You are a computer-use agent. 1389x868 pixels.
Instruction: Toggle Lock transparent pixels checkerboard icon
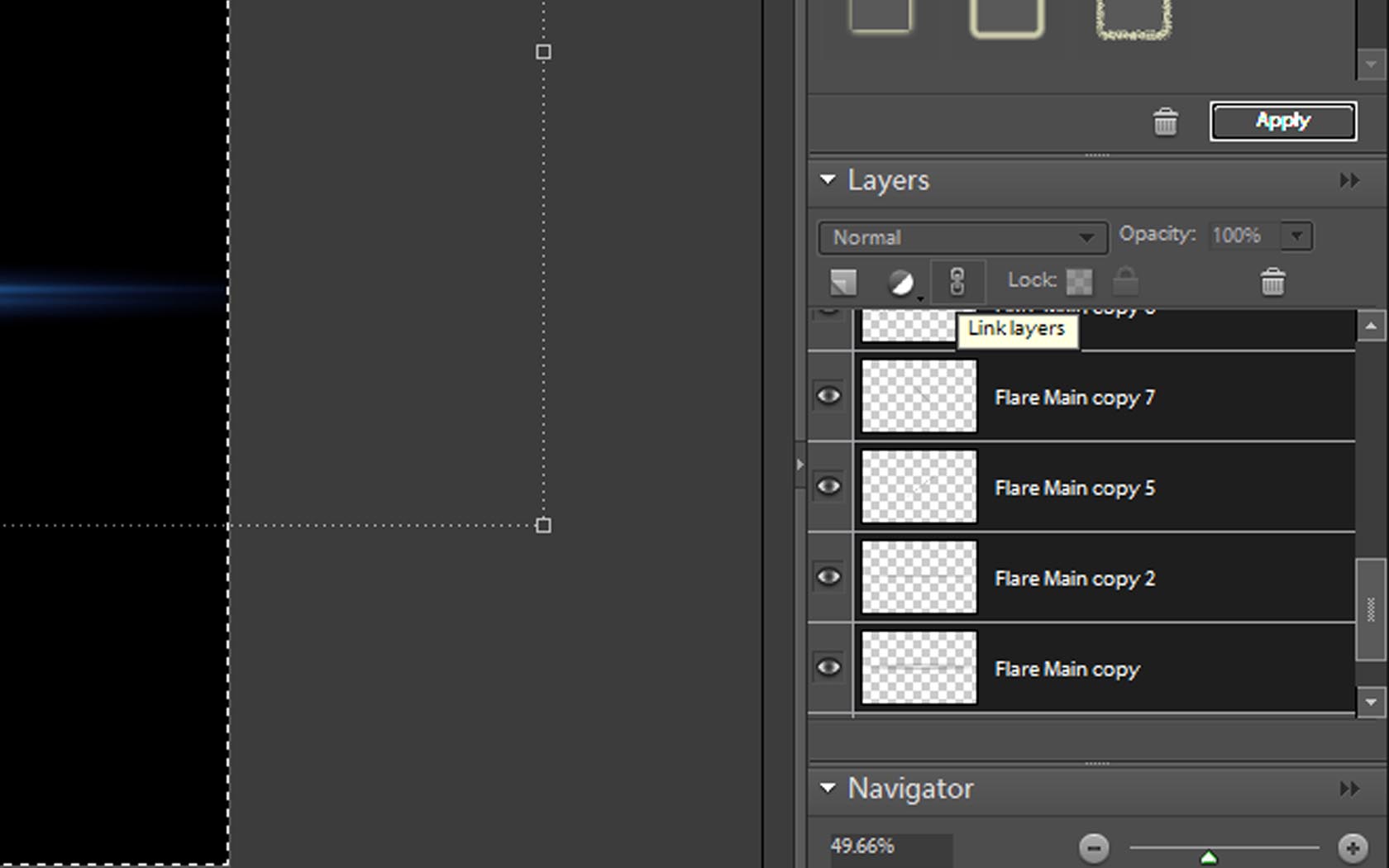(x=1079, y=282)
